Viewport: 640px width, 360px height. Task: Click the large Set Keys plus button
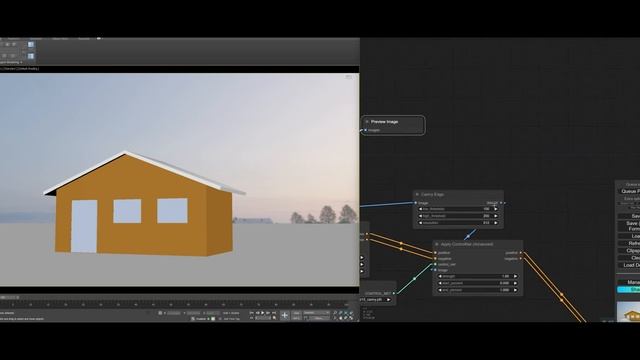pyautogui.click(x=284, y=315)
